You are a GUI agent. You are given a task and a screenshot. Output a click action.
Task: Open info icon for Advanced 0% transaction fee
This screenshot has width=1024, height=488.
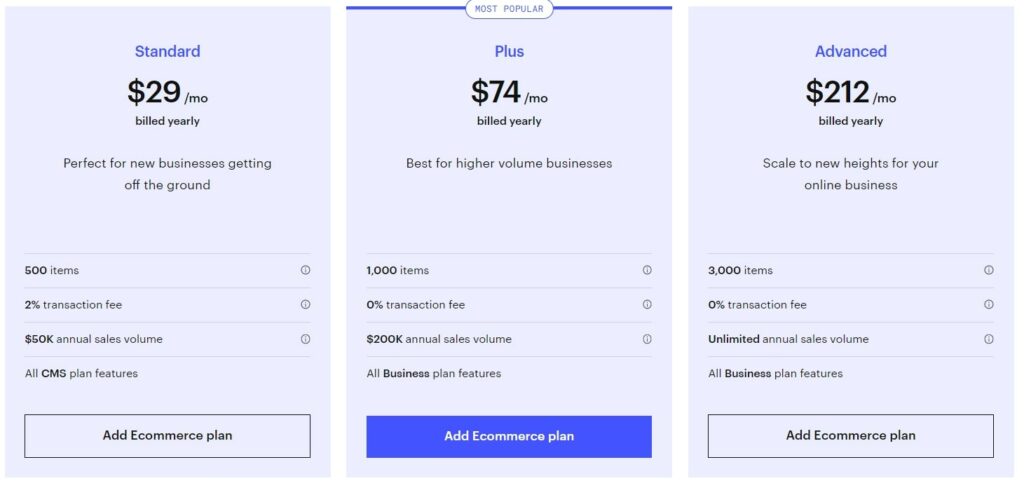click(x=989, y=304)
